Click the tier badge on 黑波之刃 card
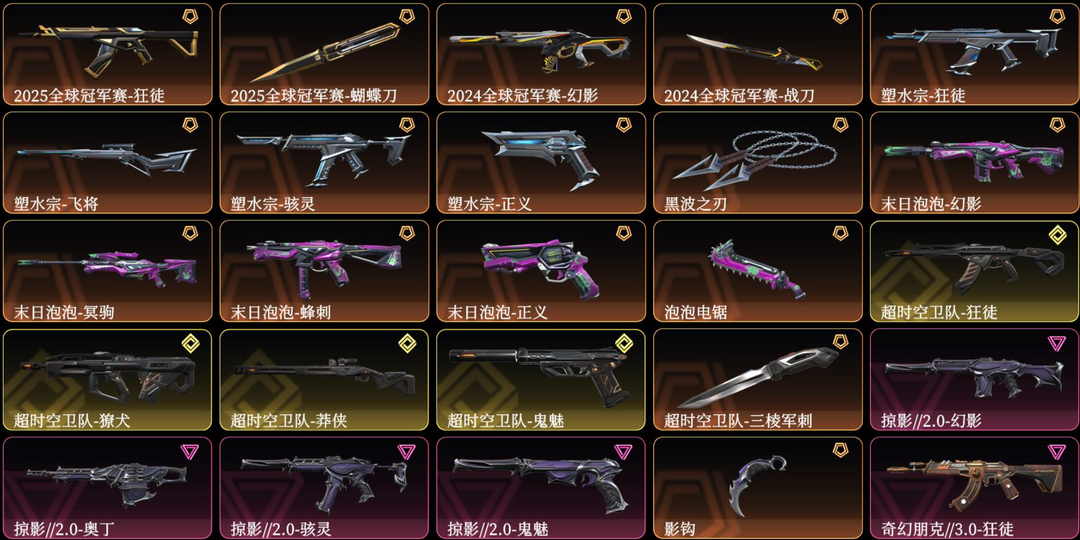Image resolution: width=1080 pixels, height=540 pixels. point(840,125)
